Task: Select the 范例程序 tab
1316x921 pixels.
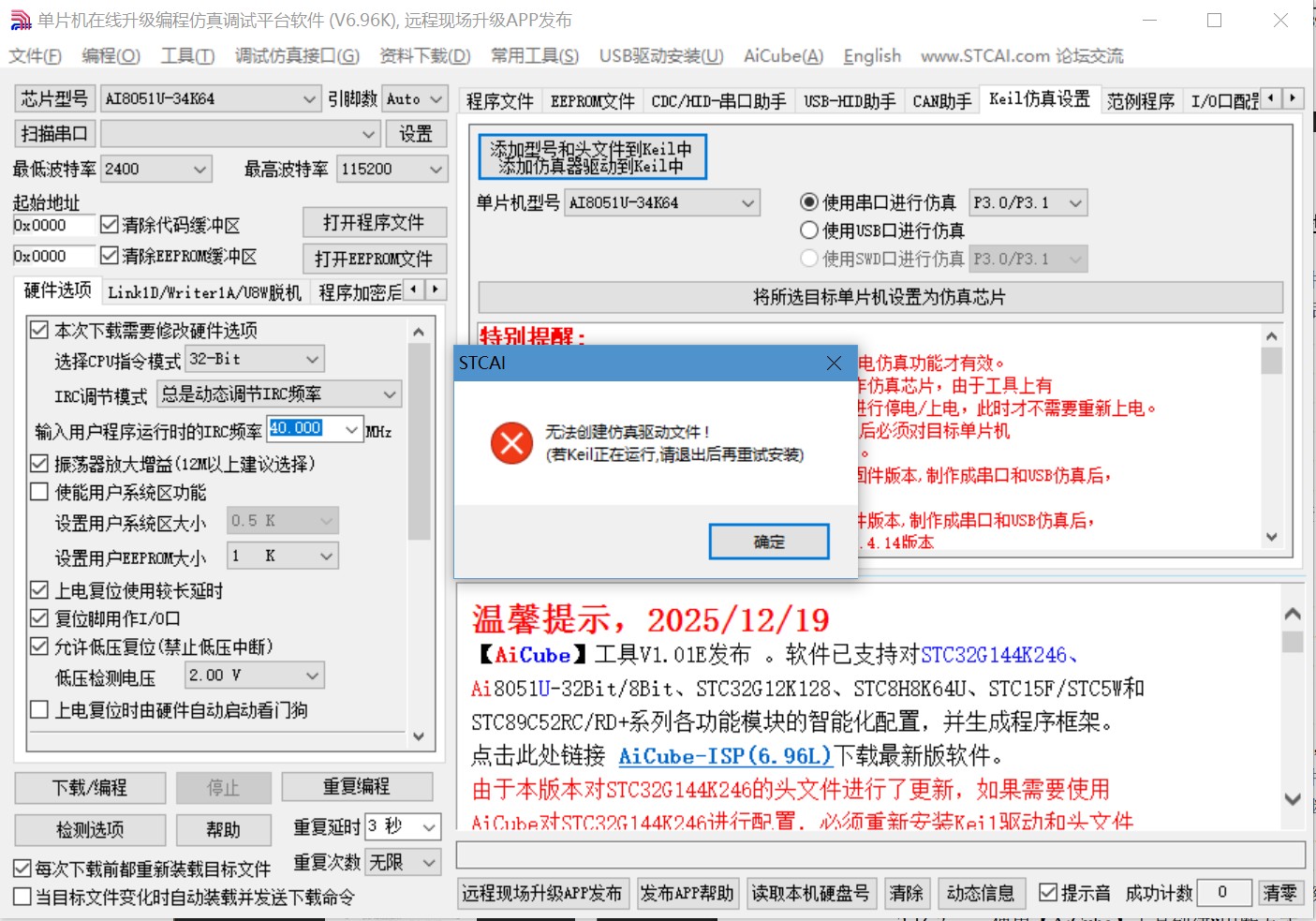Action: pos(1141,101)
